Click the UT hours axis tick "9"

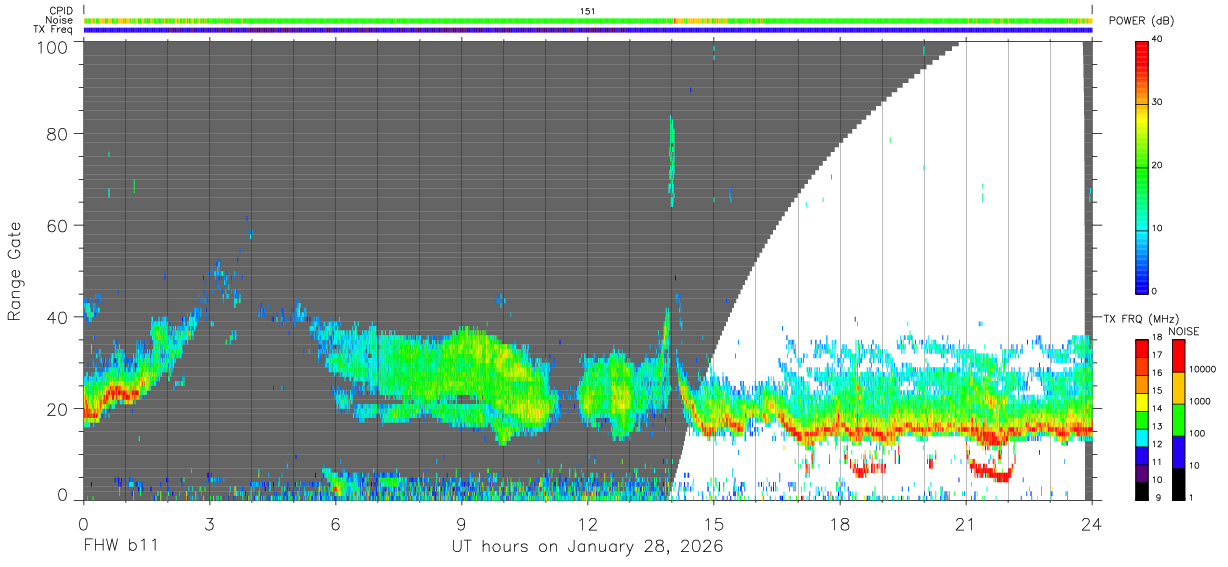(461, 524)
